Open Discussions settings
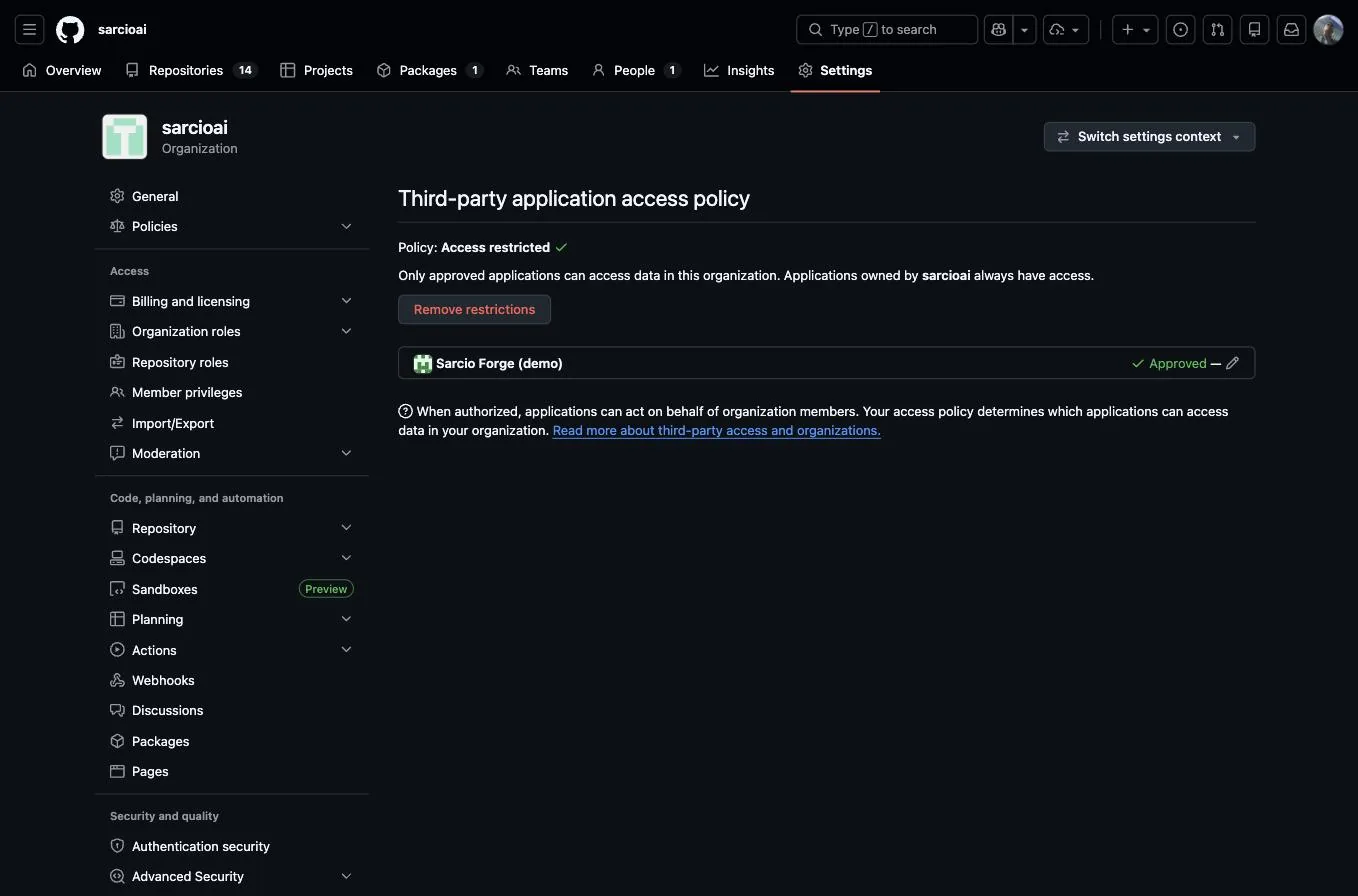The height and width of the screenshot is (896, 1358). coord(231,710)
